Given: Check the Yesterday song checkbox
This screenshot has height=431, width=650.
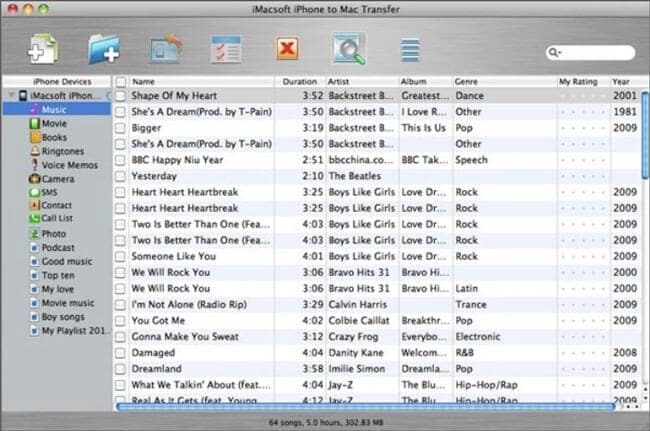Looking at the screenshot, I should 120,176.
